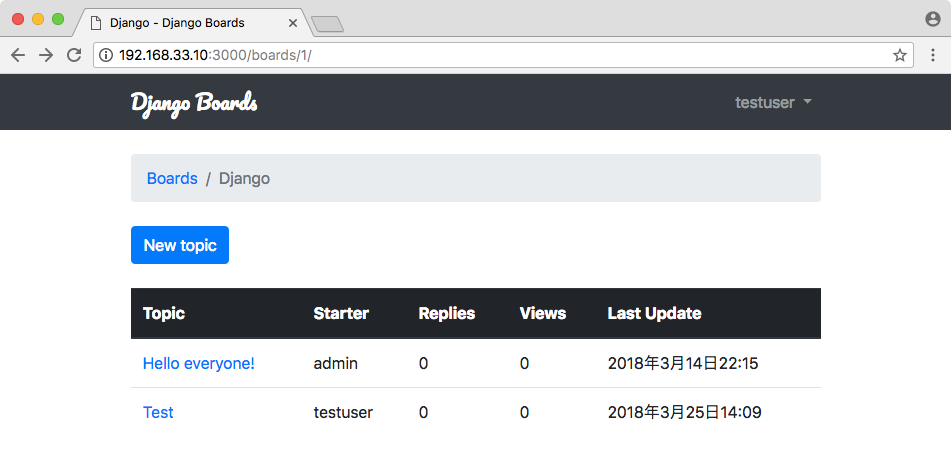951x470 pixels.
Task: Click the browser forward arrow
Action: tap(46, 55)
